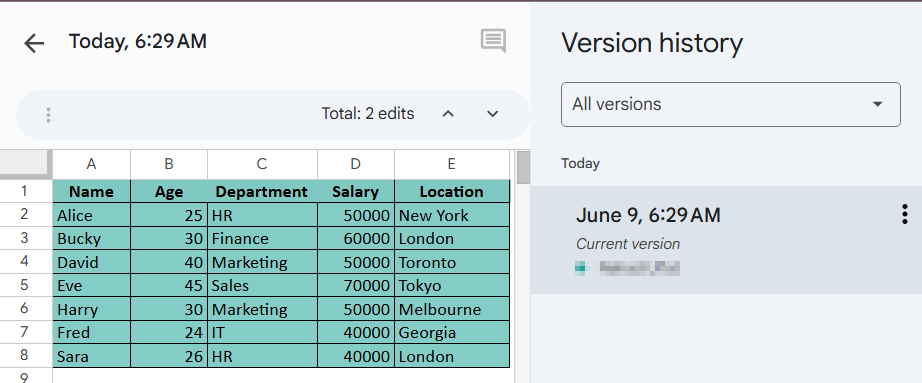Screen dimensions: 922x383
Task: Select row 5 header
Action: [25, 285]
